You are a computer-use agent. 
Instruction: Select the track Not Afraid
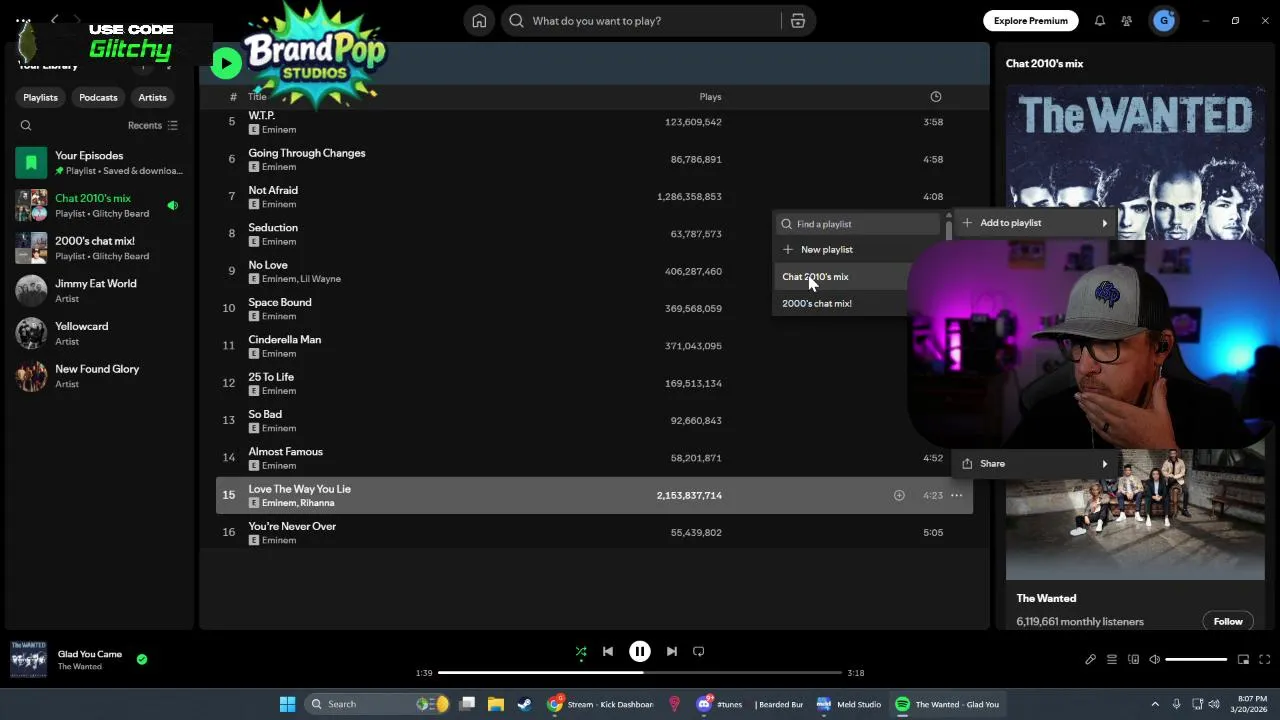tap(594, 197)
